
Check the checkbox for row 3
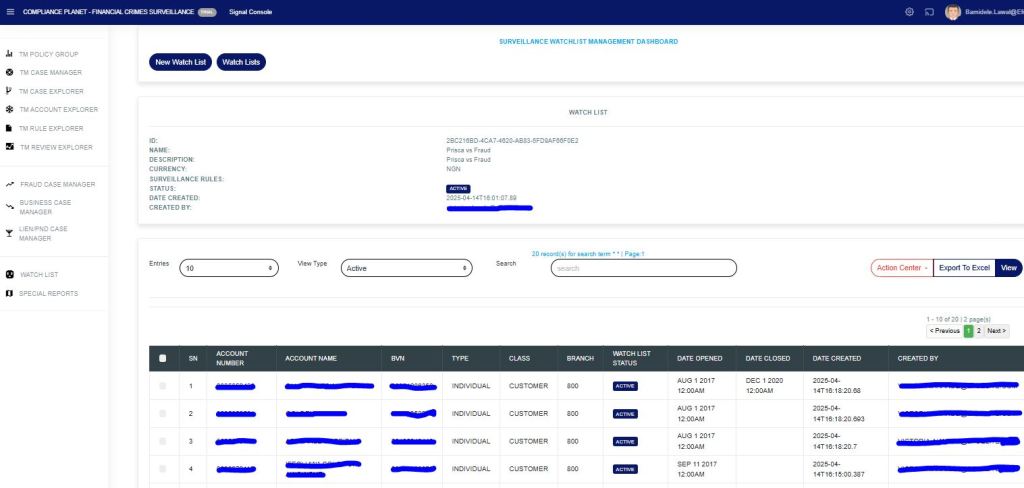[163, 441]
